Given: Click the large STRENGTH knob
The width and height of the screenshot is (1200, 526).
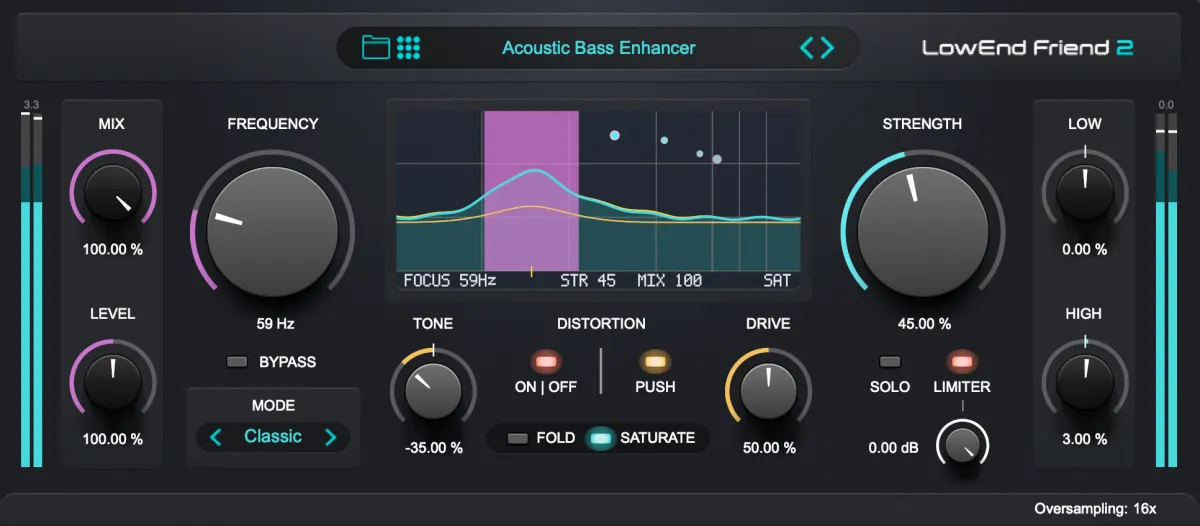Looking at the screenshot, I should click(922, 231).
